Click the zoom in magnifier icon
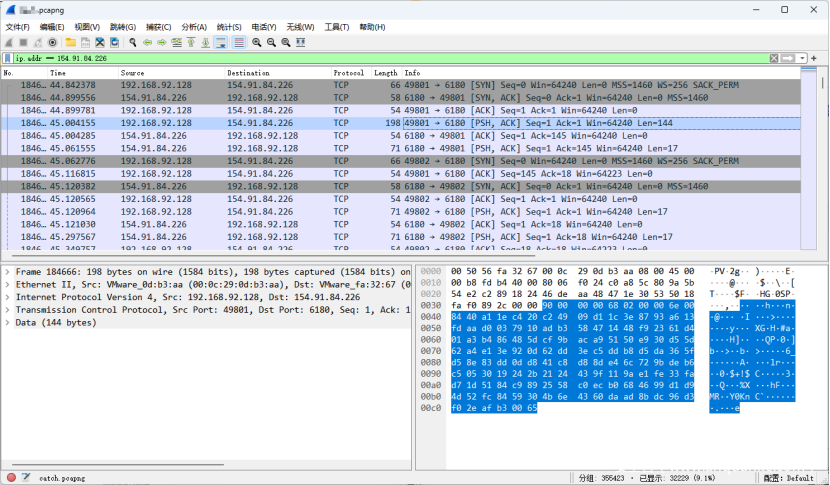This screenshot has width=830, height=485. pos(257,43)
